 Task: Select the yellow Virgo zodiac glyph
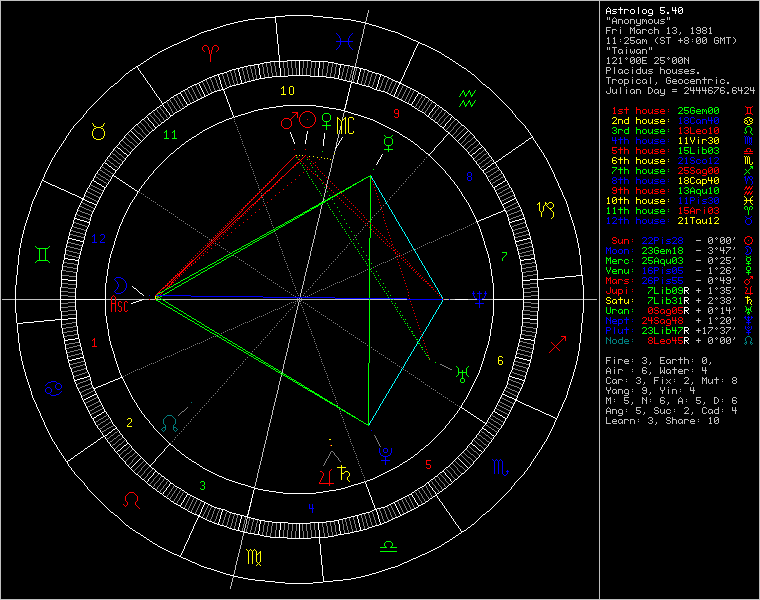(x=254, y=557)
